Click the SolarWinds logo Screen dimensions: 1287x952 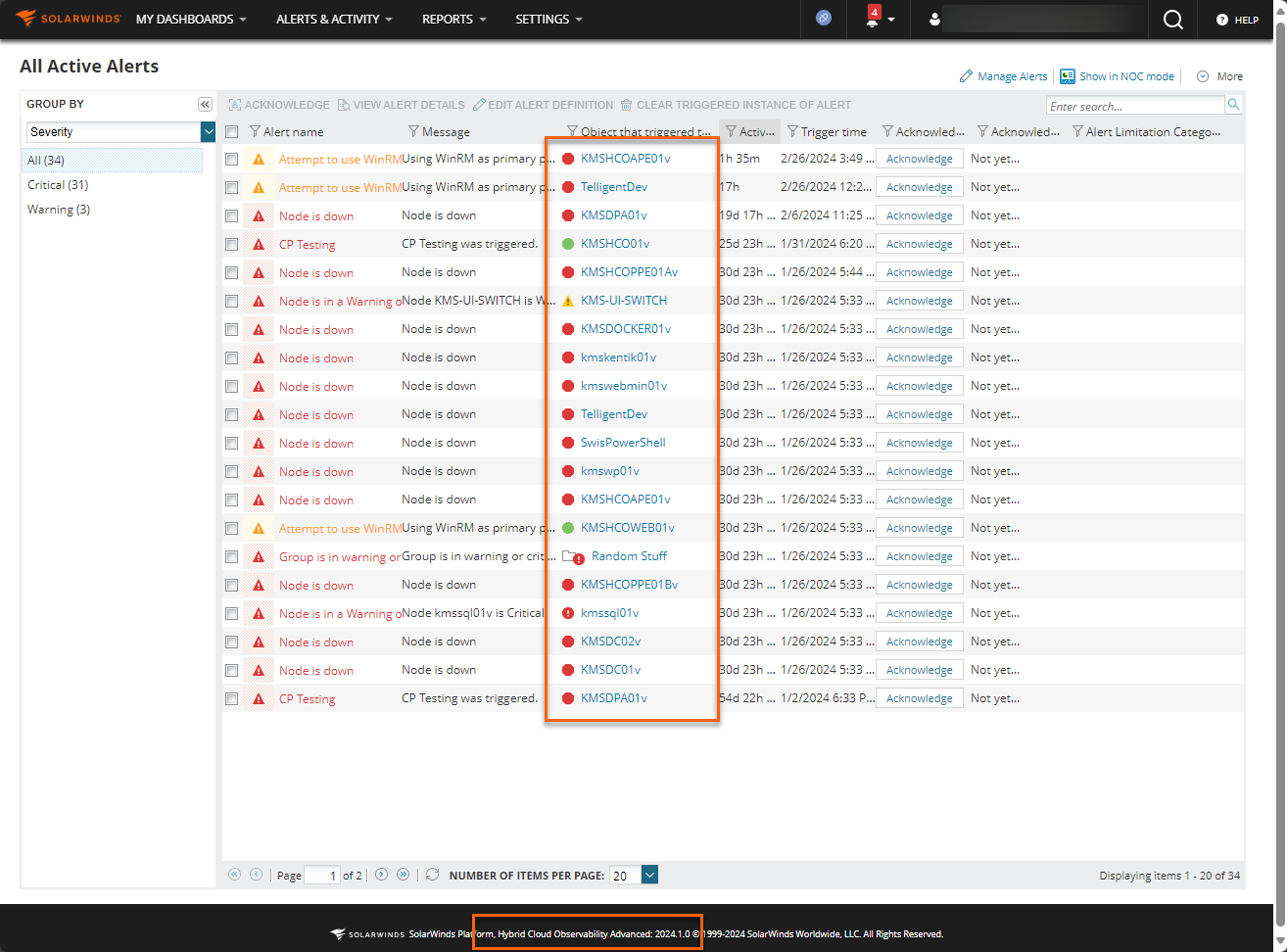[68, 19]
